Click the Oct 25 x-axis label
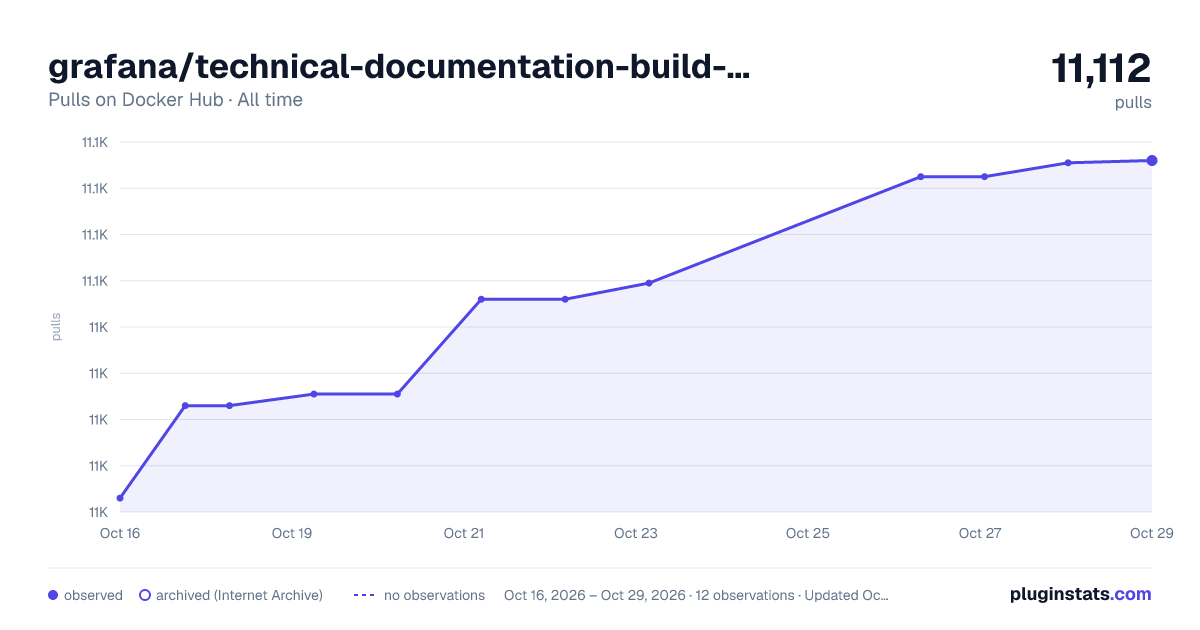 [x=808, y=533]
